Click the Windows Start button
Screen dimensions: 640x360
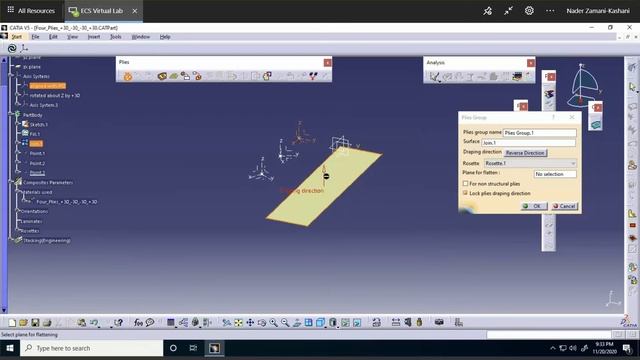[10, 348]
